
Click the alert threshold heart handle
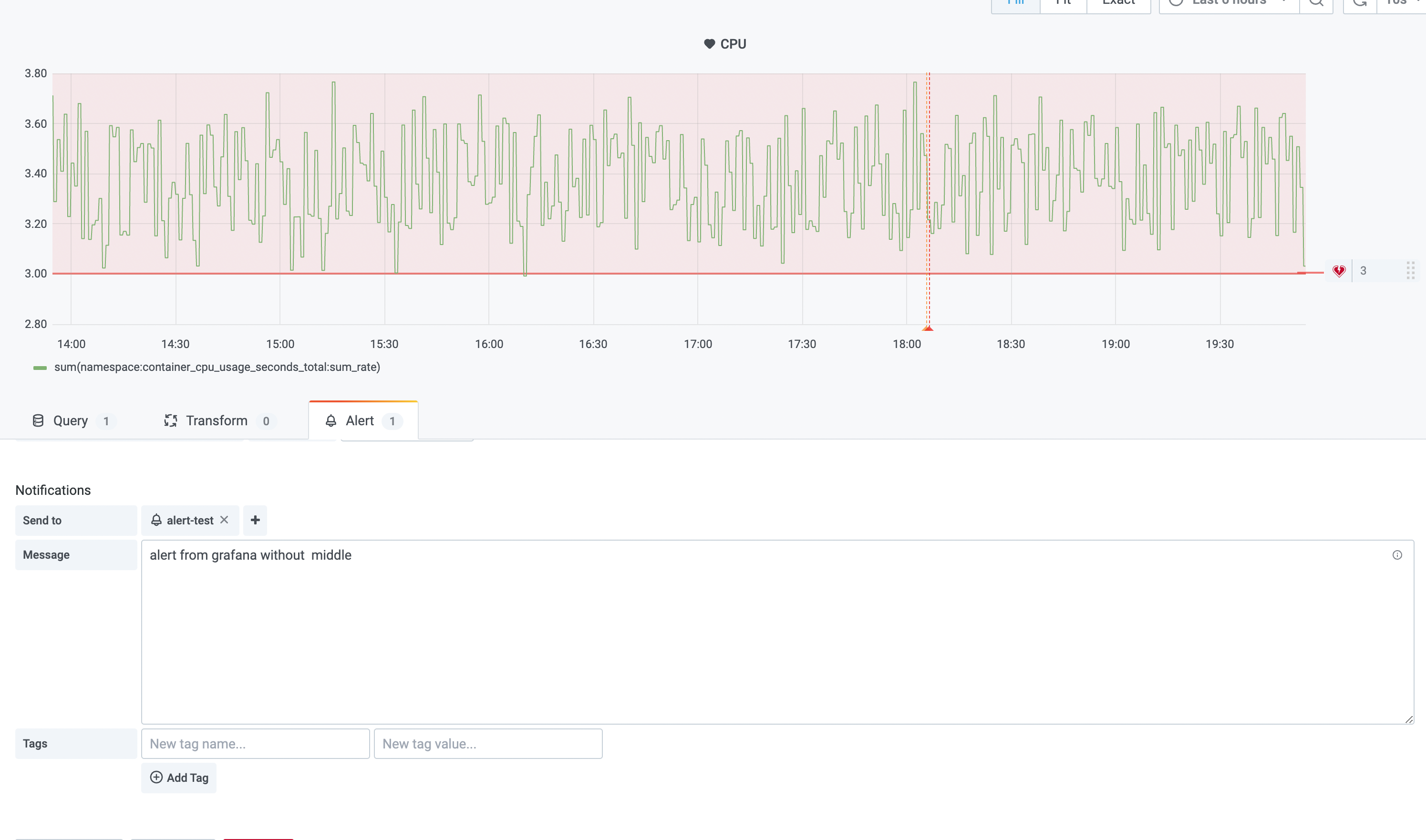(1339, 271)
